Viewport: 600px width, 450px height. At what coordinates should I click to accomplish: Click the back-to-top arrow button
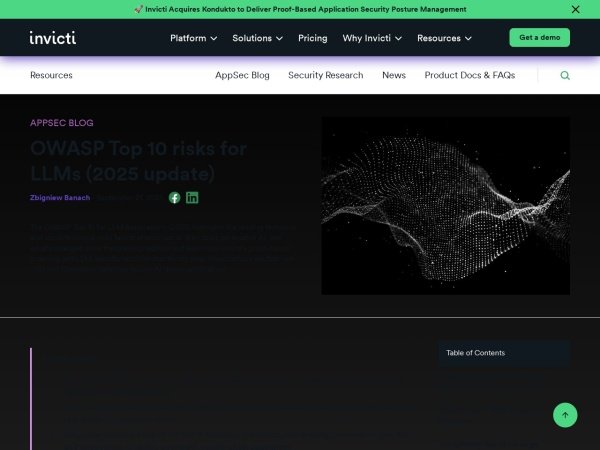565,415
